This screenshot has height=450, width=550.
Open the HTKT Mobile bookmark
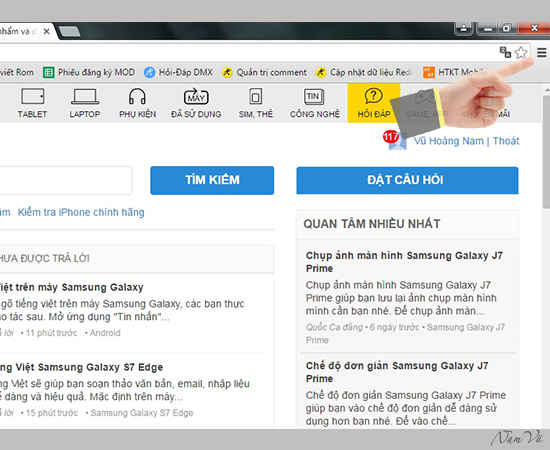(455, 73)
